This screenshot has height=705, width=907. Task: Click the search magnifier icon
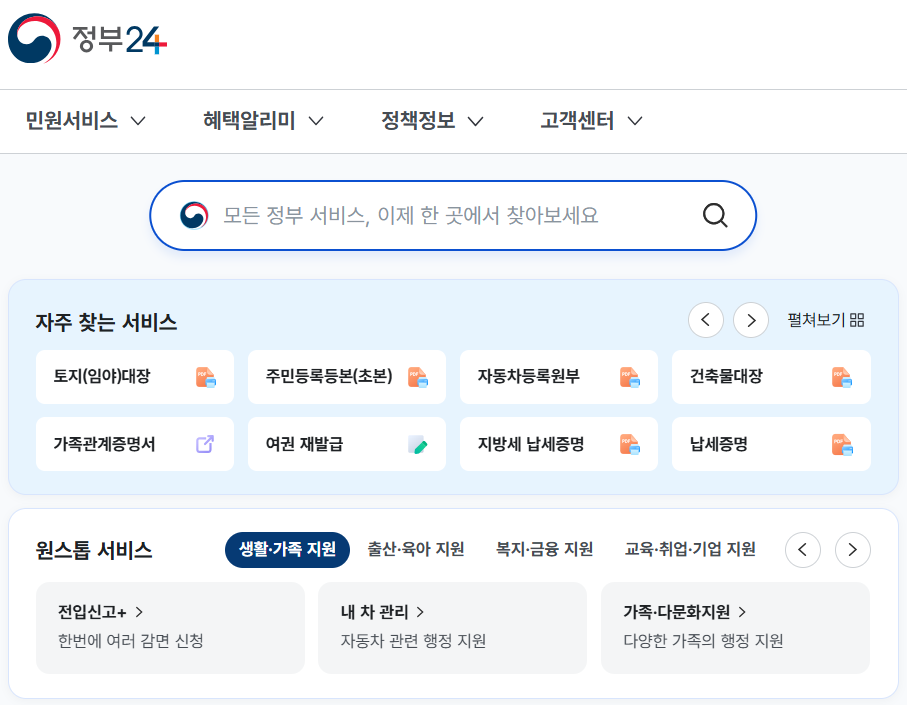click(x=714, y=215)
